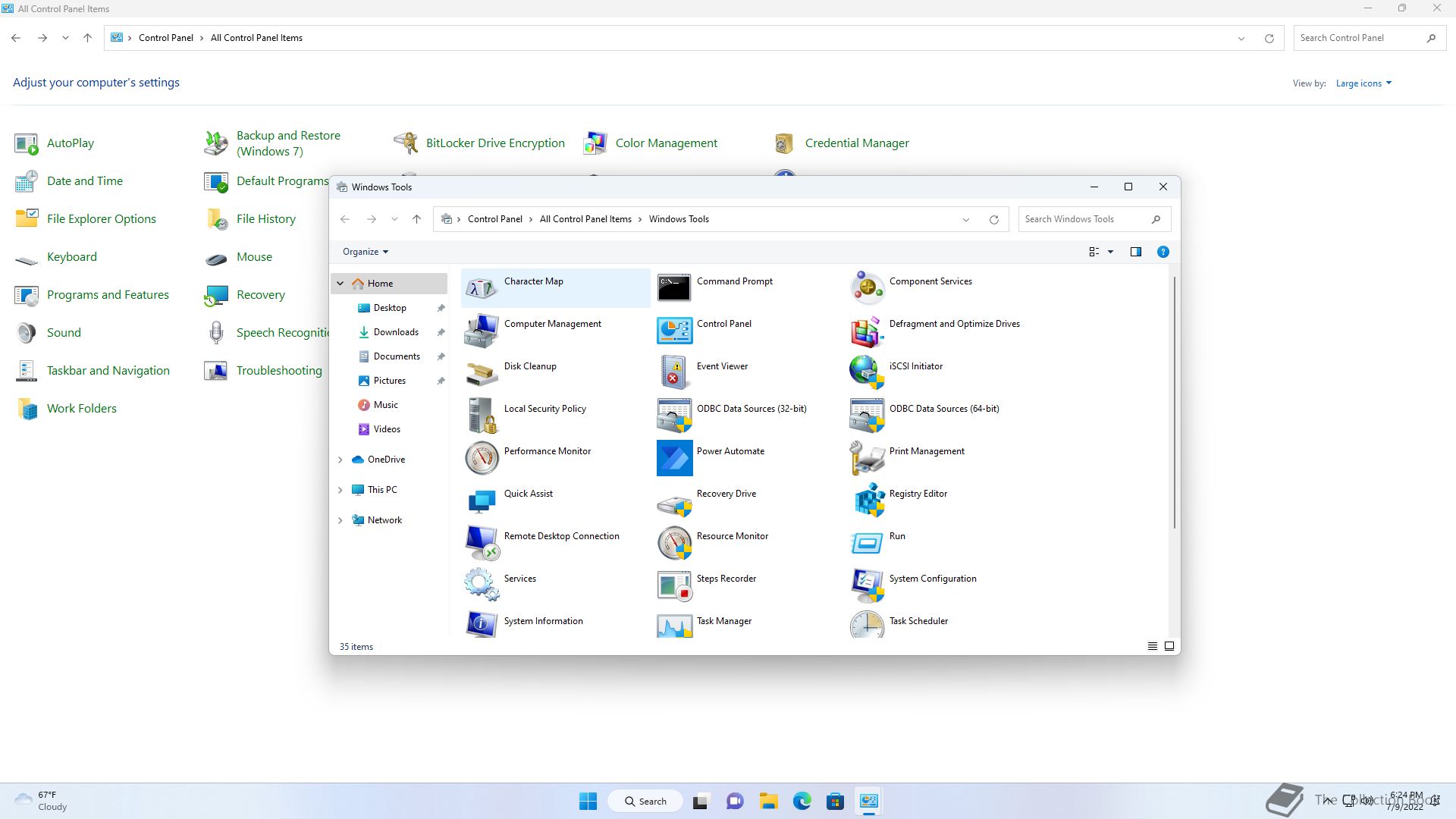Select Pictures in navigation pane
Screen dimensions: 1456x819
390,381
